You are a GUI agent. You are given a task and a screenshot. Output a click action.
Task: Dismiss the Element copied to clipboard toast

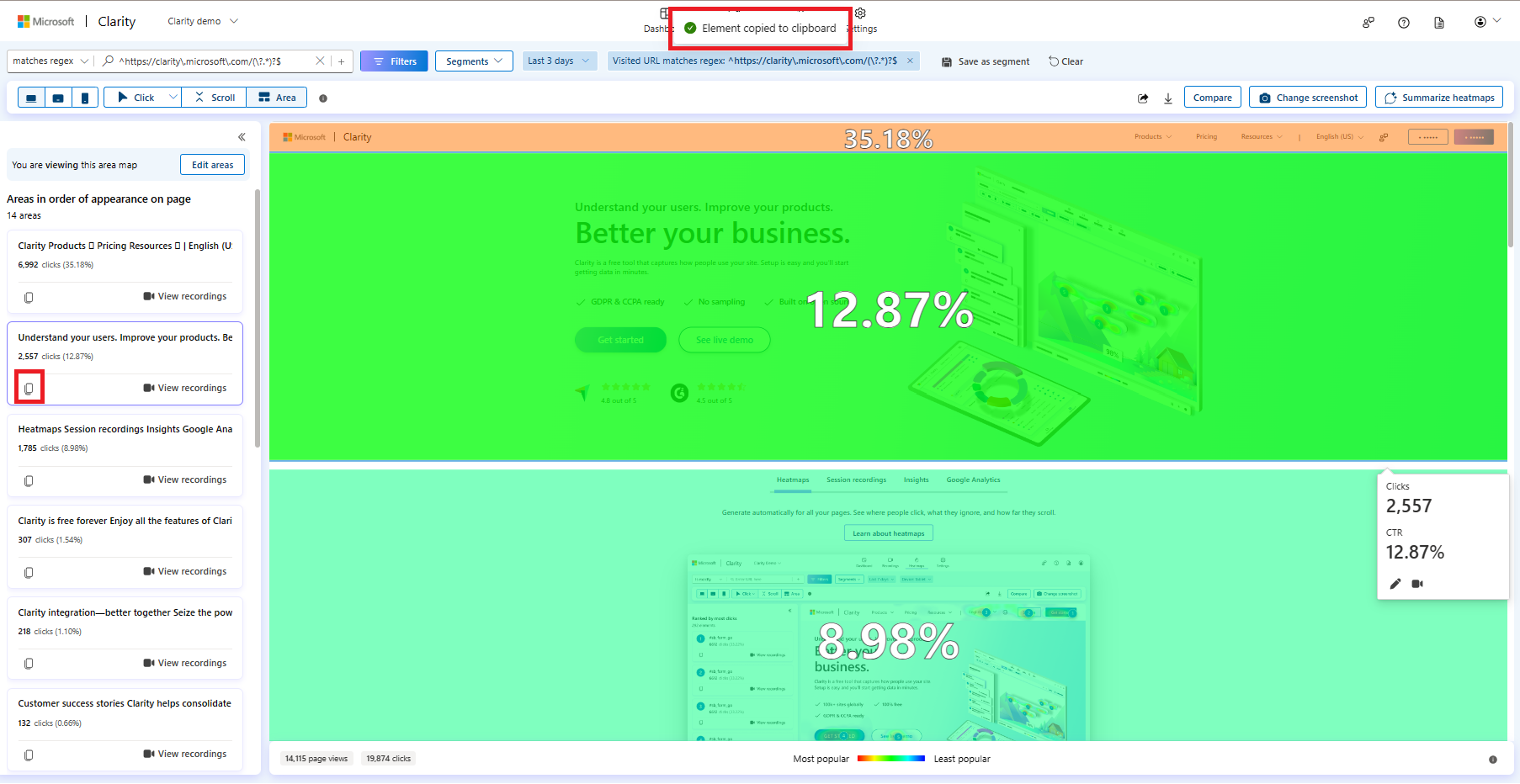(760, 28)
